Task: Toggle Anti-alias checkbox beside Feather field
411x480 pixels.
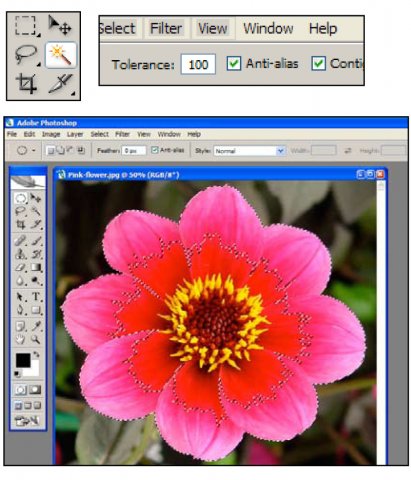Action: pos(154,150)
